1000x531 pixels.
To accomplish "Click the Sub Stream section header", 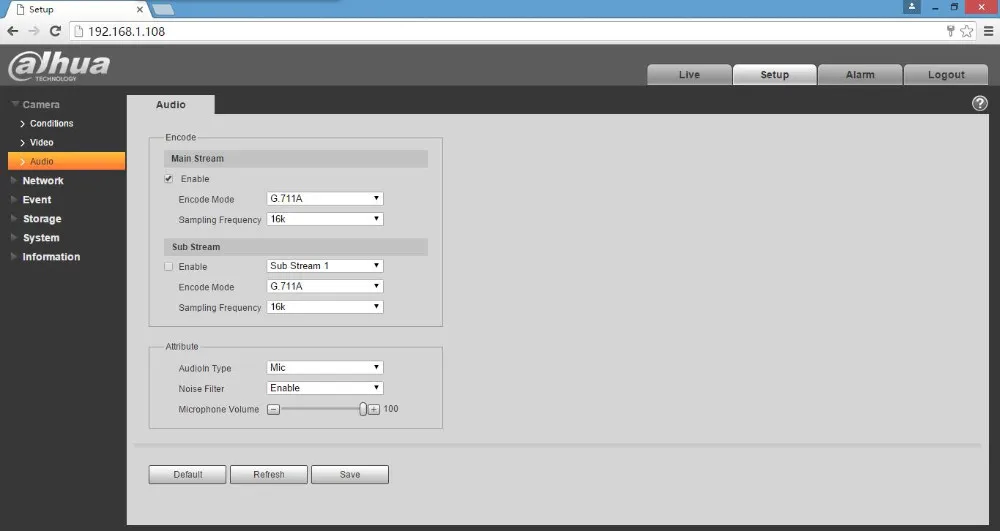I will (x=296, y=247).
